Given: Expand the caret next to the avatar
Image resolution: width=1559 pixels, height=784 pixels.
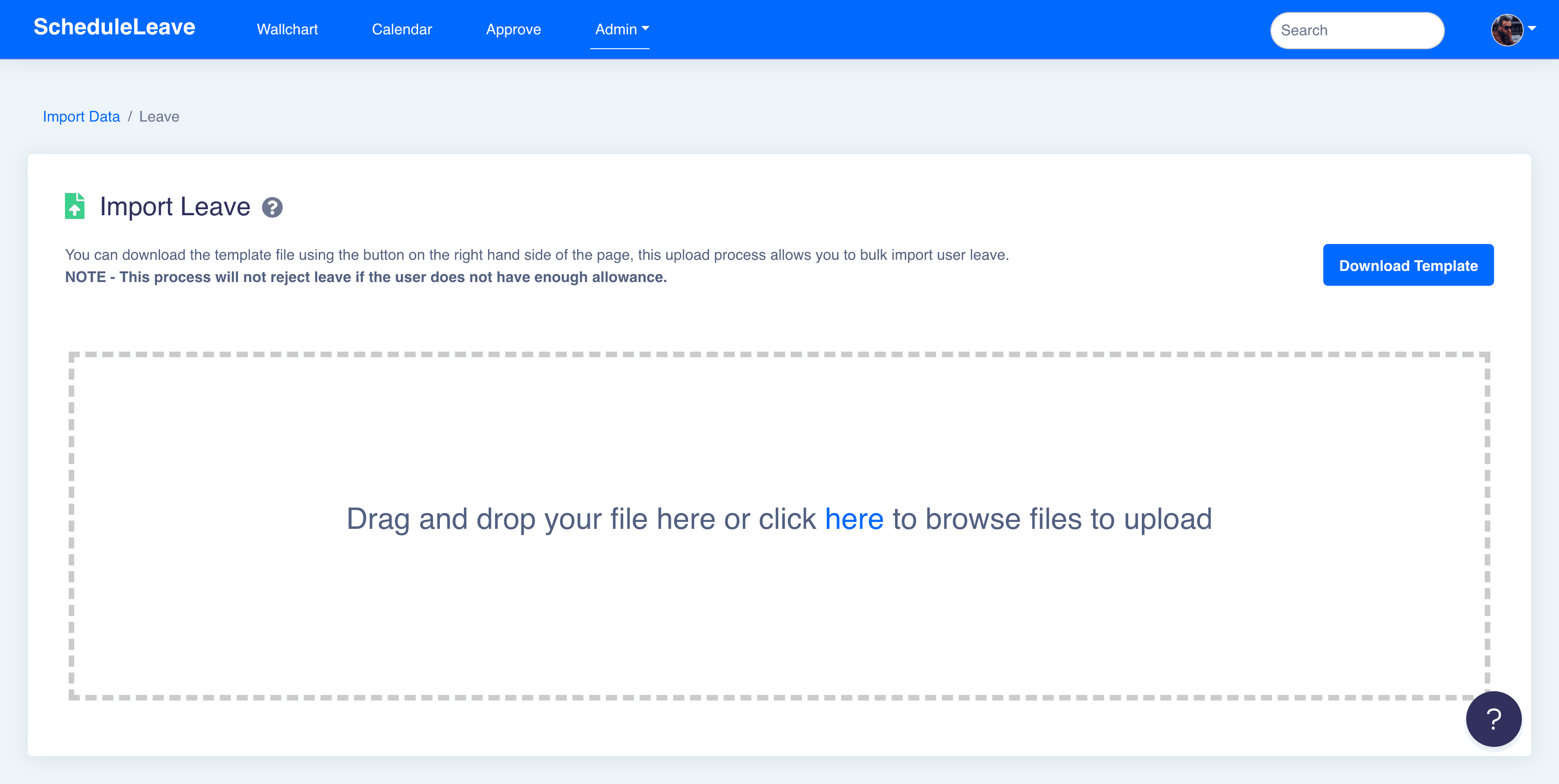Looking at the screenshot, I should (1533, 28).
